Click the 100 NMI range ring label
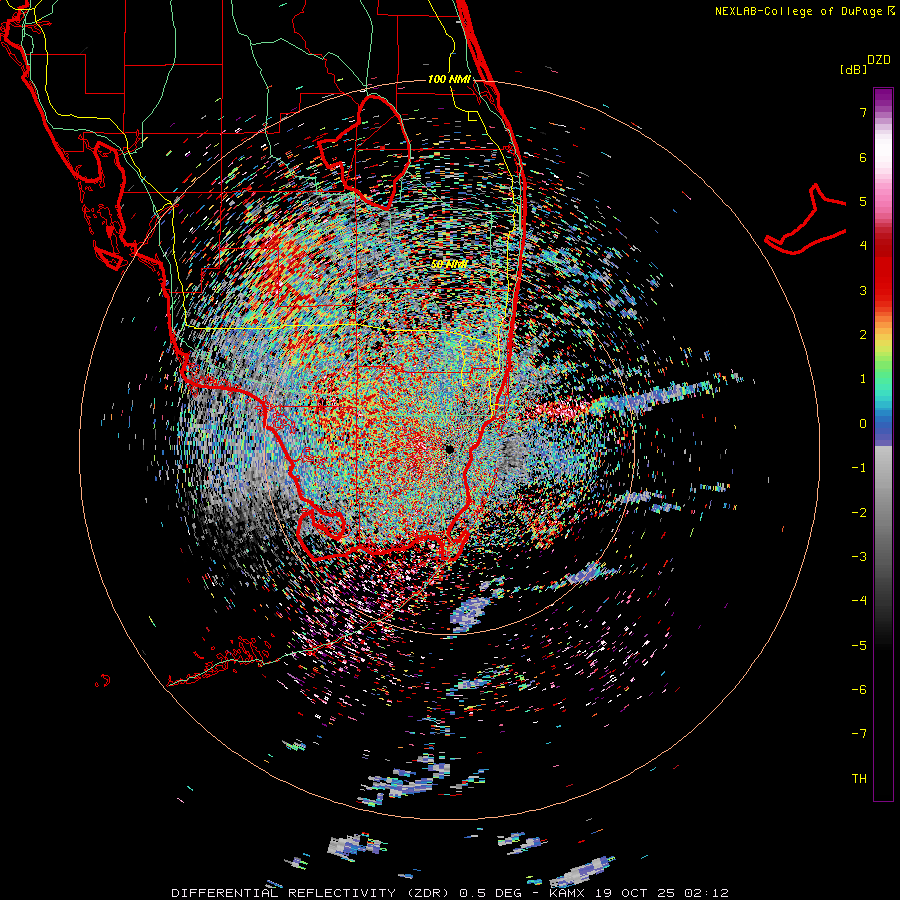 [449, 79]
